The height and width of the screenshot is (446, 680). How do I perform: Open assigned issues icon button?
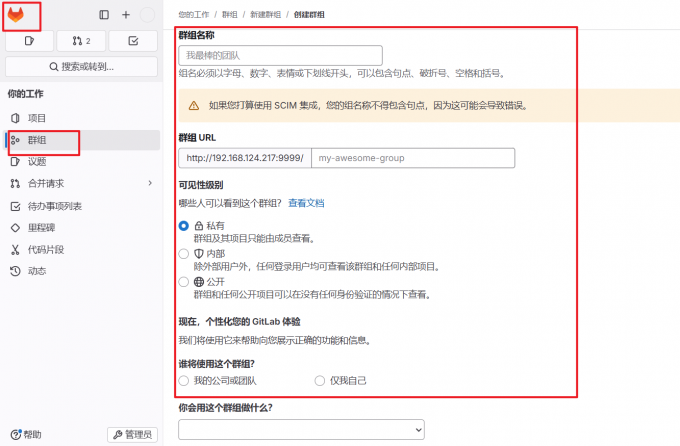point(29,41)
